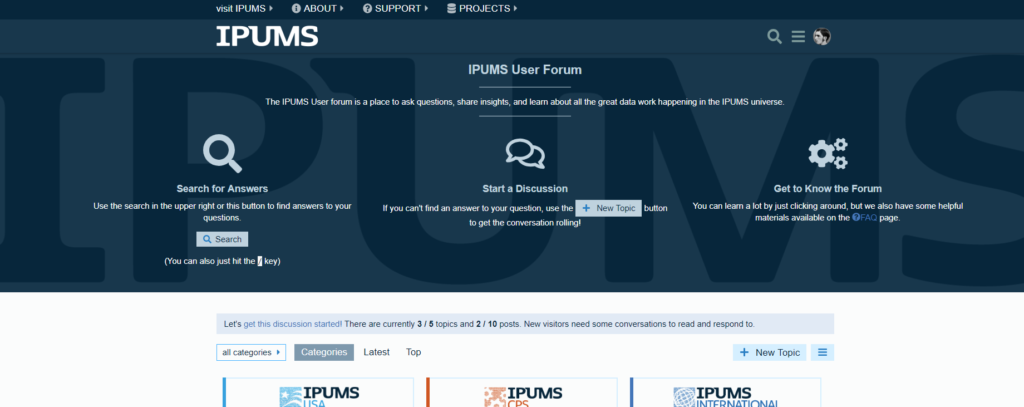Viewport: 1024px width, 407px height.
Task: Click the Start a Discussion speech bubbles icon
Action: point(525,154)
